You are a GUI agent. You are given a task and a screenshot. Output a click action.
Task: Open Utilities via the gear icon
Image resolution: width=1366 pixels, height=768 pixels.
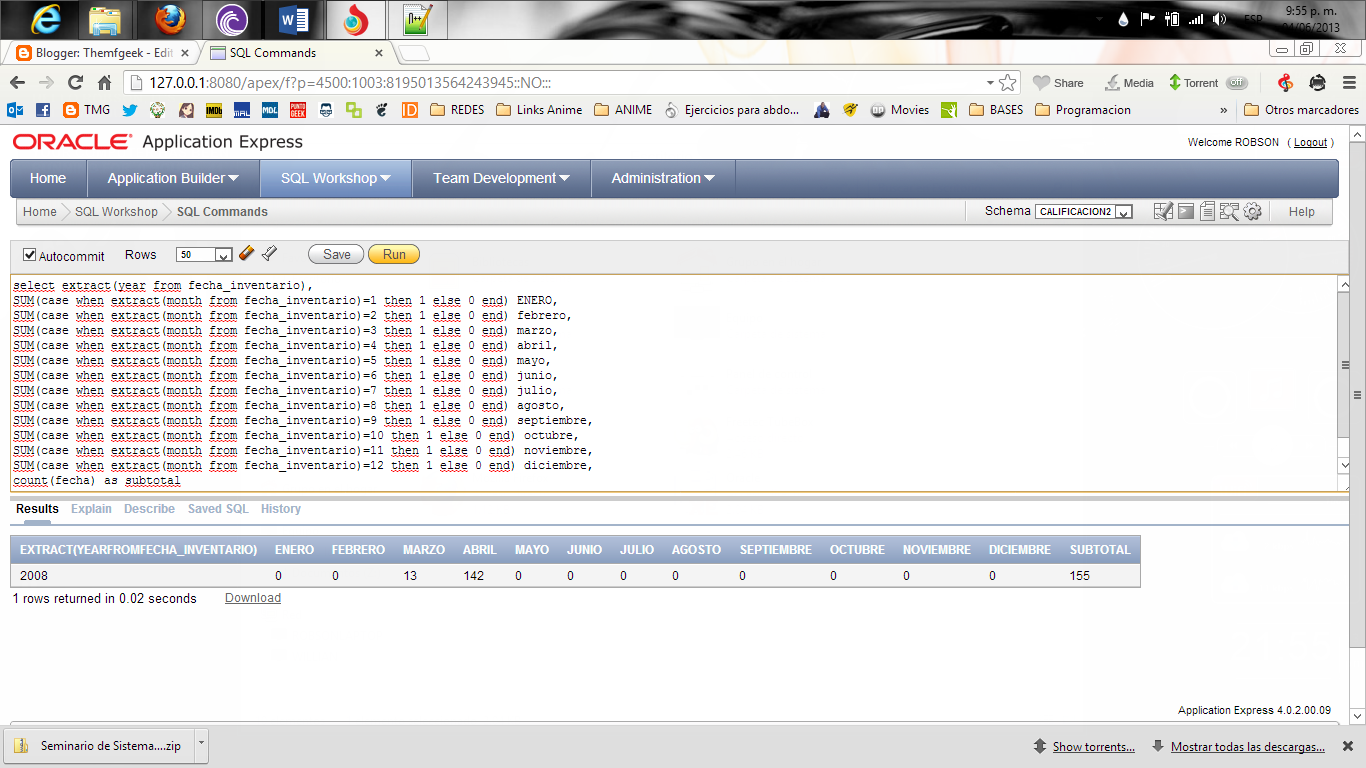point(1252,211)
